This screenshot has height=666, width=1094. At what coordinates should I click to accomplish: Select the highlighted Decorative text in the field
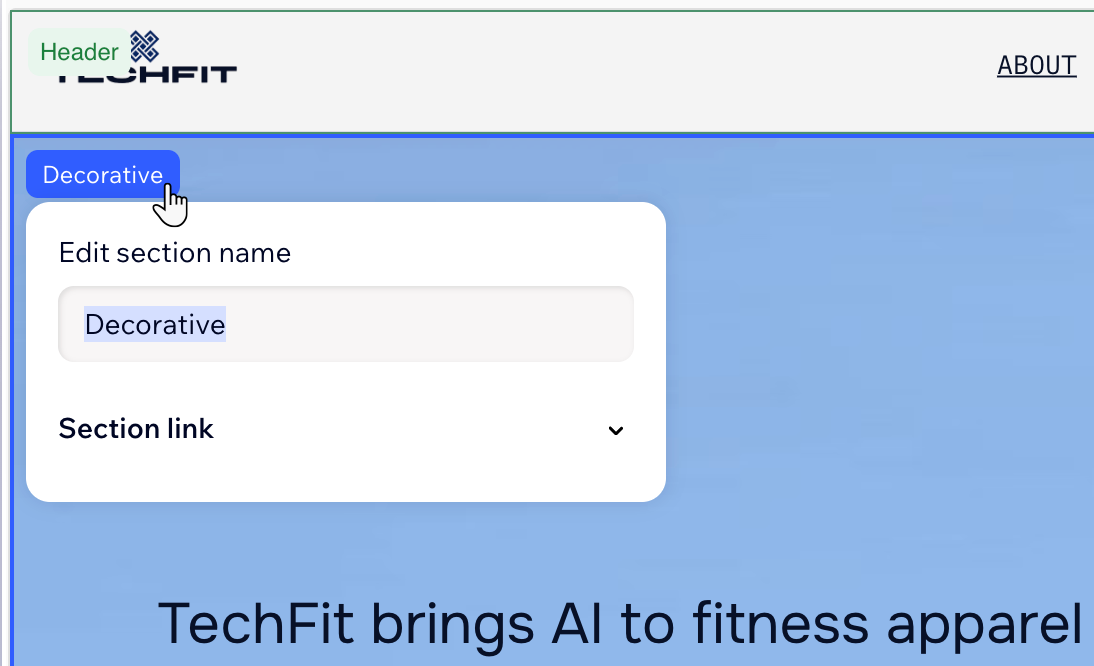[x=154, y=324]
